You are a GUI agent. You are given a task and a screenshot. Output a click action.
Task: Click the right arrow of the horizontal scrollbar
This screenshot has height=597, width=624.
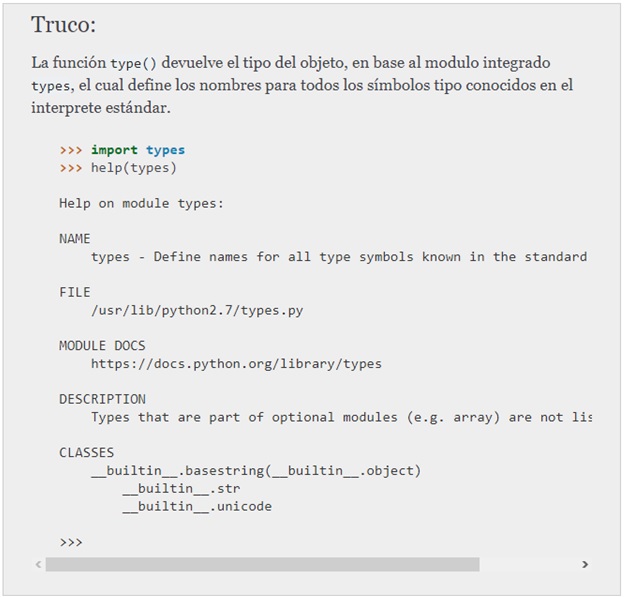[585, 565]
